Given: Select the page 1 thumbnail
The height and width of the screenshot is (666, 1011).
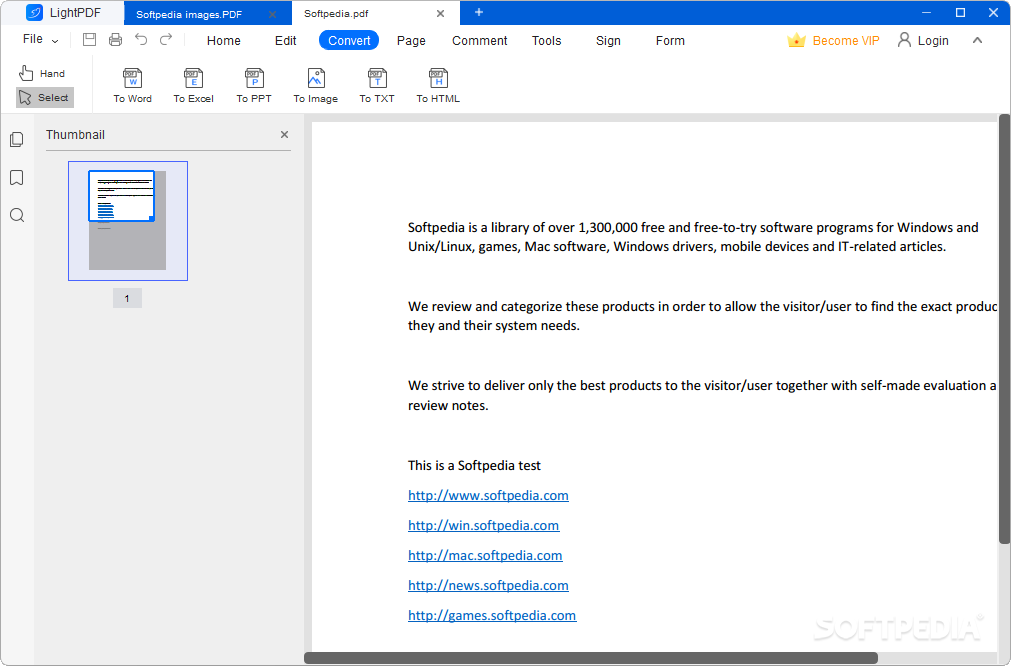Looking at the screenshot, I should [128, 220].
